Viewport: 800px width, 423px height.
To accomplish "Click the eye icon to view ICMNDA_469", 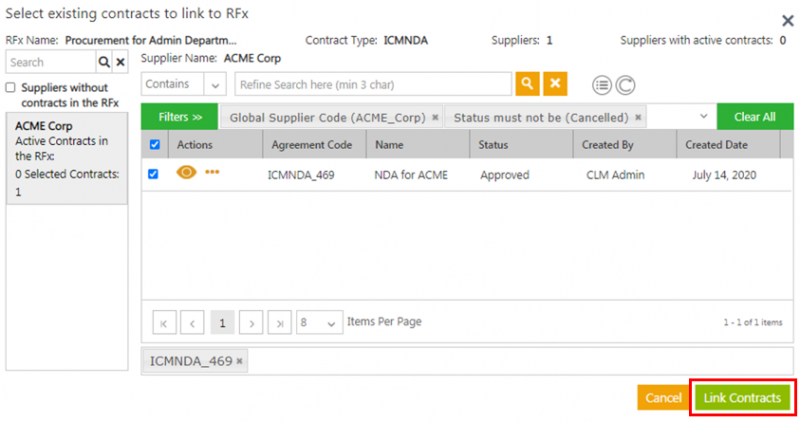I will point(186,173).
